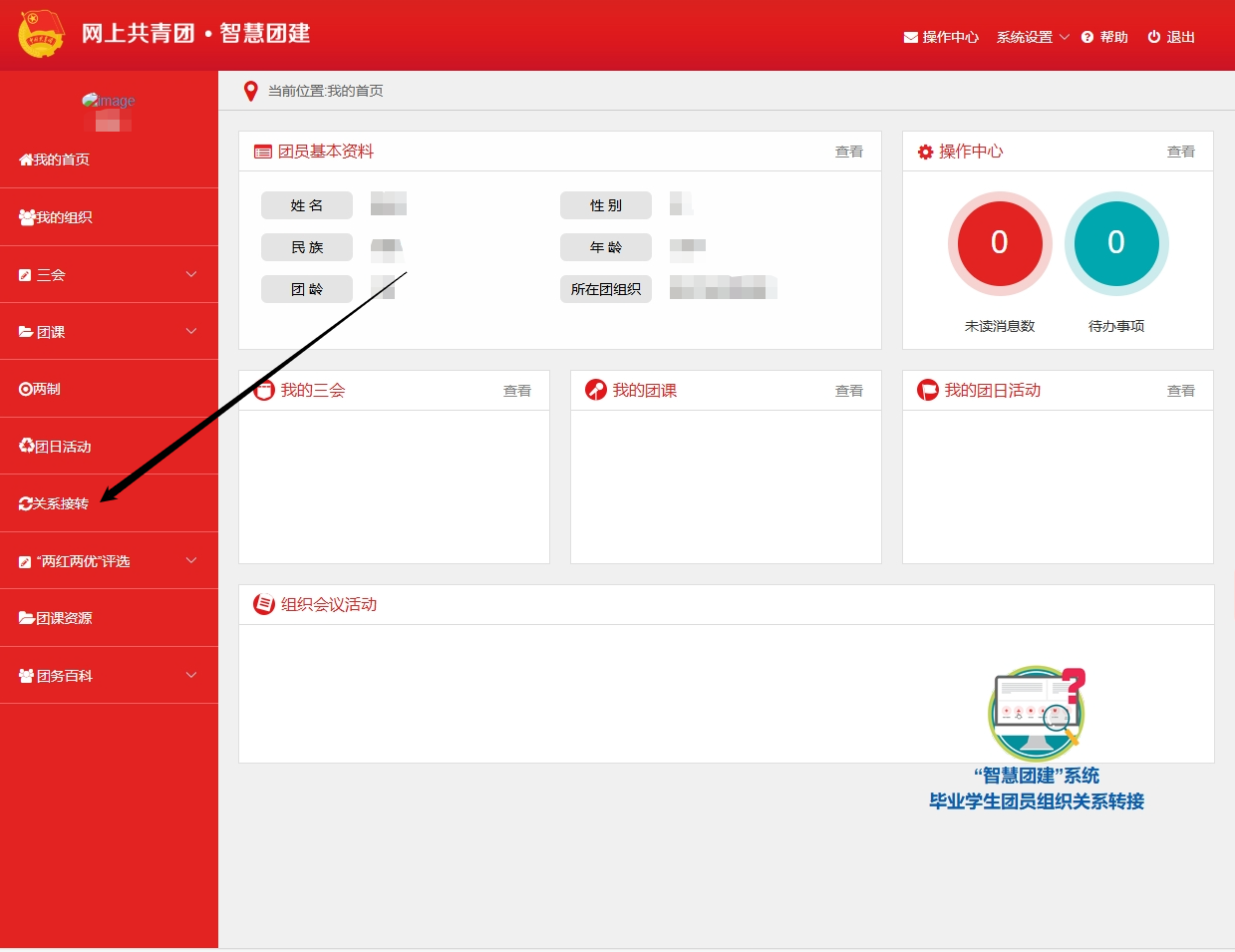Expand the 团务百科 chevron
This screenshot has width=1235, height=952.
pos(191,675)
